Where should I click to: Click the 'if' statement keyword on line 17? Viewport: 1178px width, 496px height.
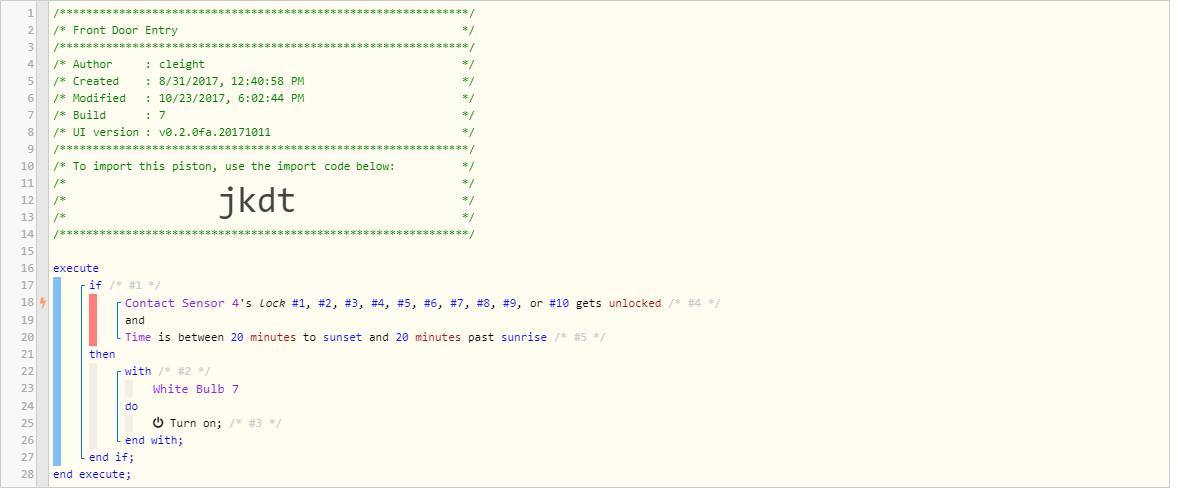tap(95, 286)
